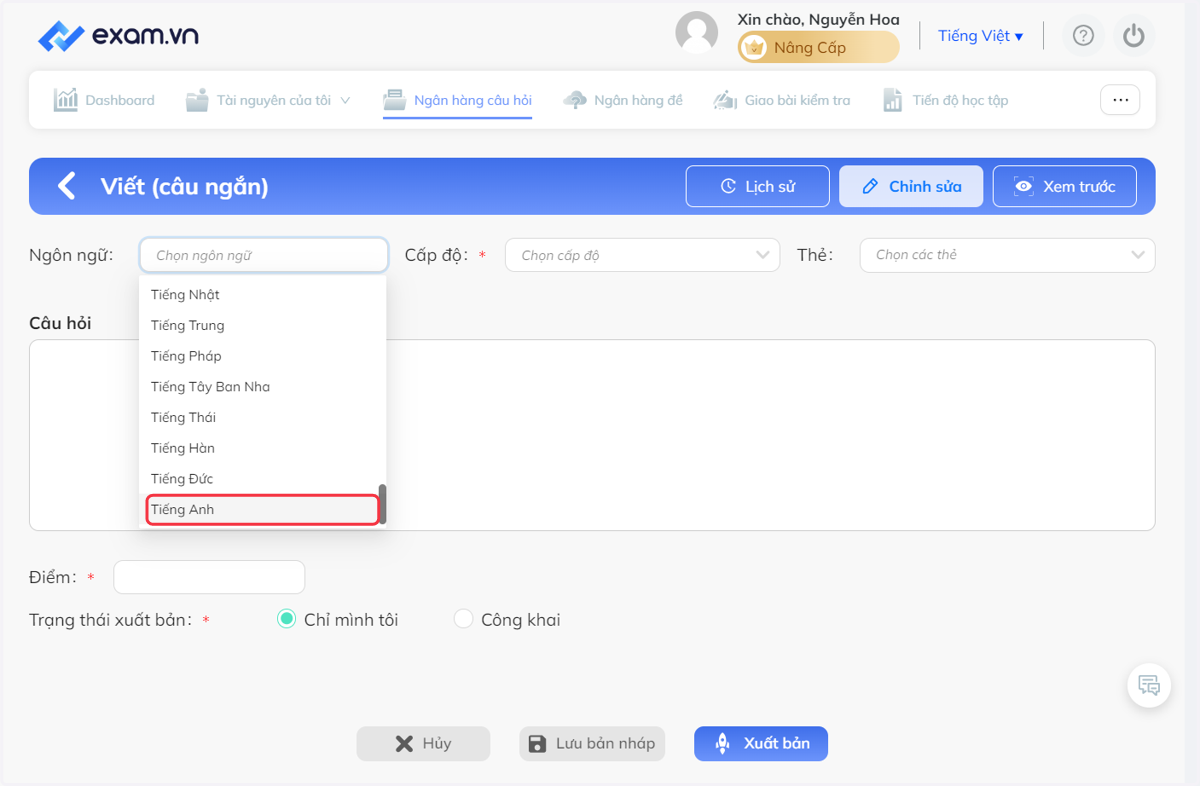The height and width of the screenshot is (786, 1200).
Task: Expand the Chọn cấp độ dropdown
Action: [642, 255]
